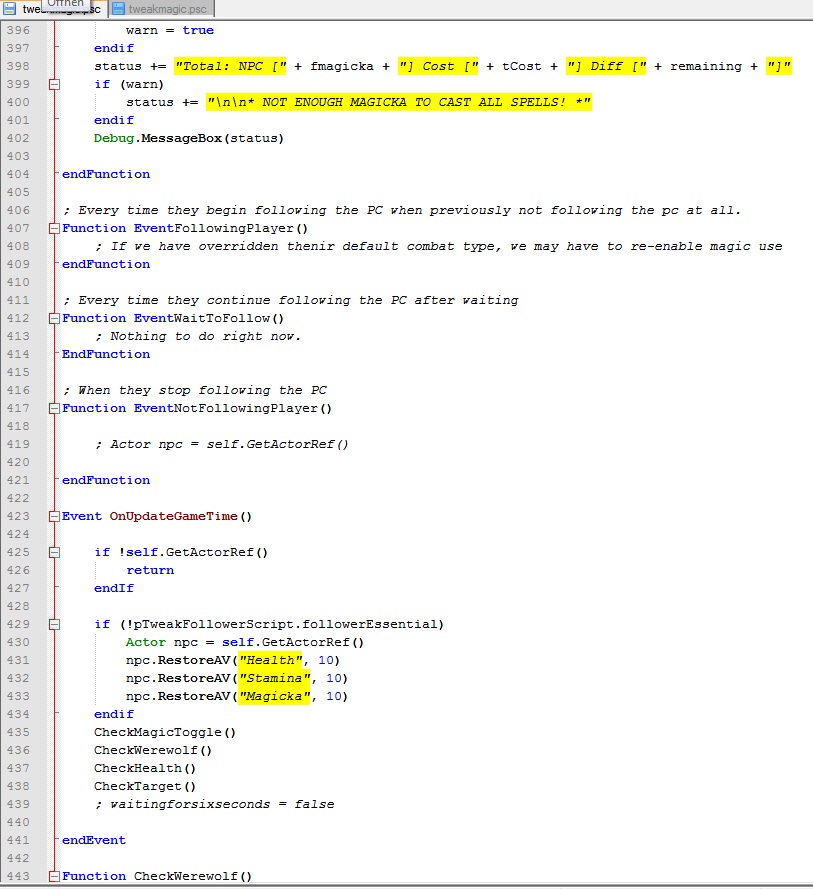The height and width of the screenshot is (889, 813).
Task: Fold the OnUpdateGameTime event block
Action: (x=54, y=516)
